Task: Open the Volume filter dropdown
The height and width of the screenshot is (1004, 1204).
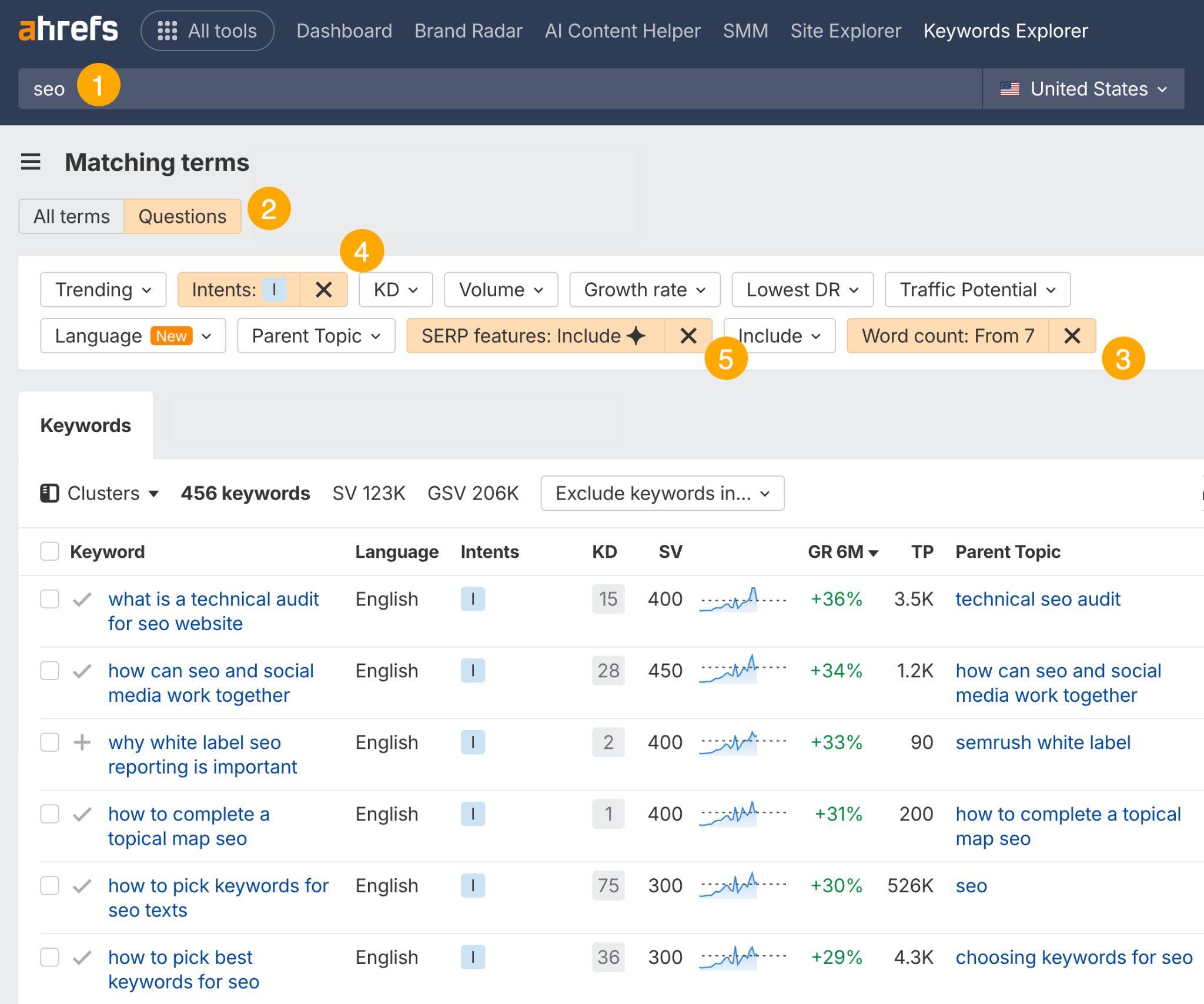Action: click(500, 289)
